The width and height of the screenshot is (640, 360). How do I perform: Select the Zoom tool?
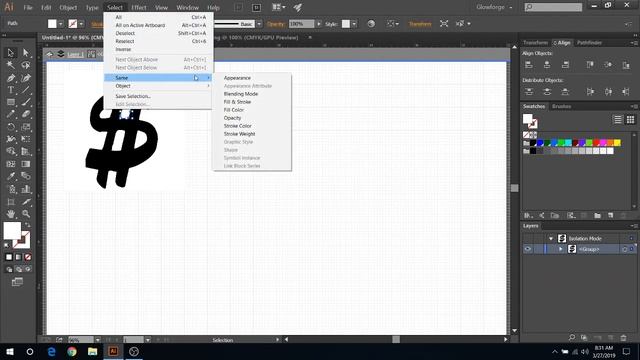pos(26,213)
